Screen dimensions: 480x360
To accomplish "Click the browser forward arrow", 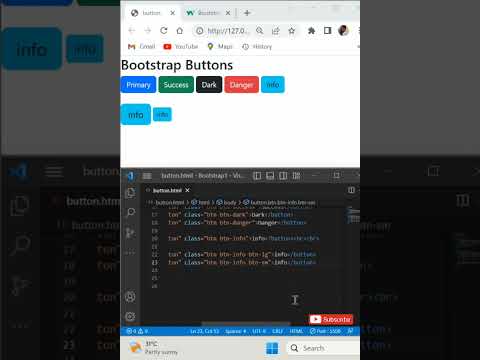I will tap(148, 31).
